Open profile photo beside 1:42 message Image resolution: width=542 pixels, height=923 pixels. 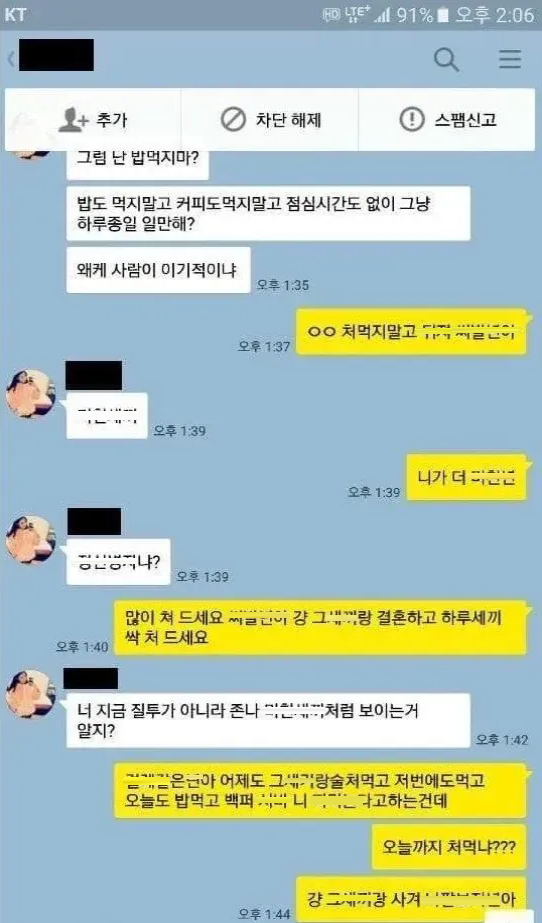[x=31, y=693]
